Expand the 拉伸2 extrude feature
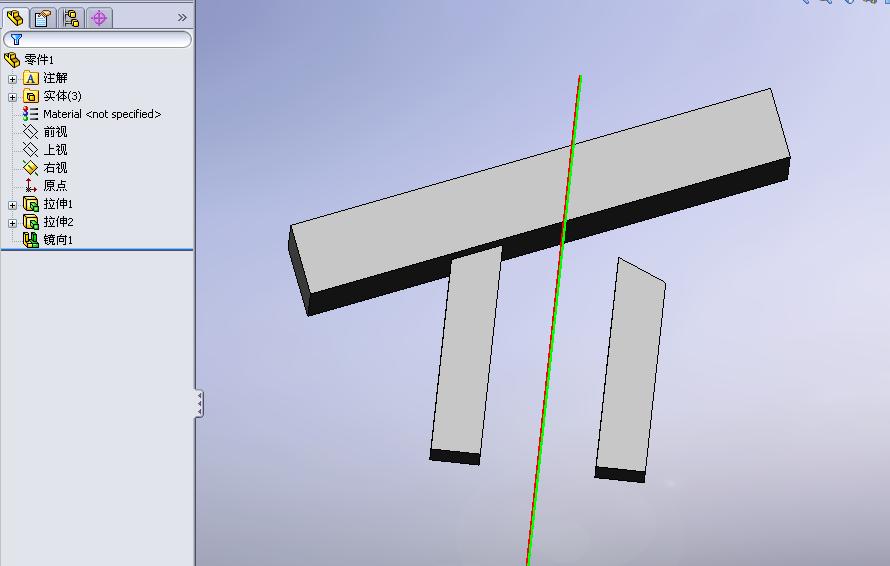890x566 pixels. (12, 223)
